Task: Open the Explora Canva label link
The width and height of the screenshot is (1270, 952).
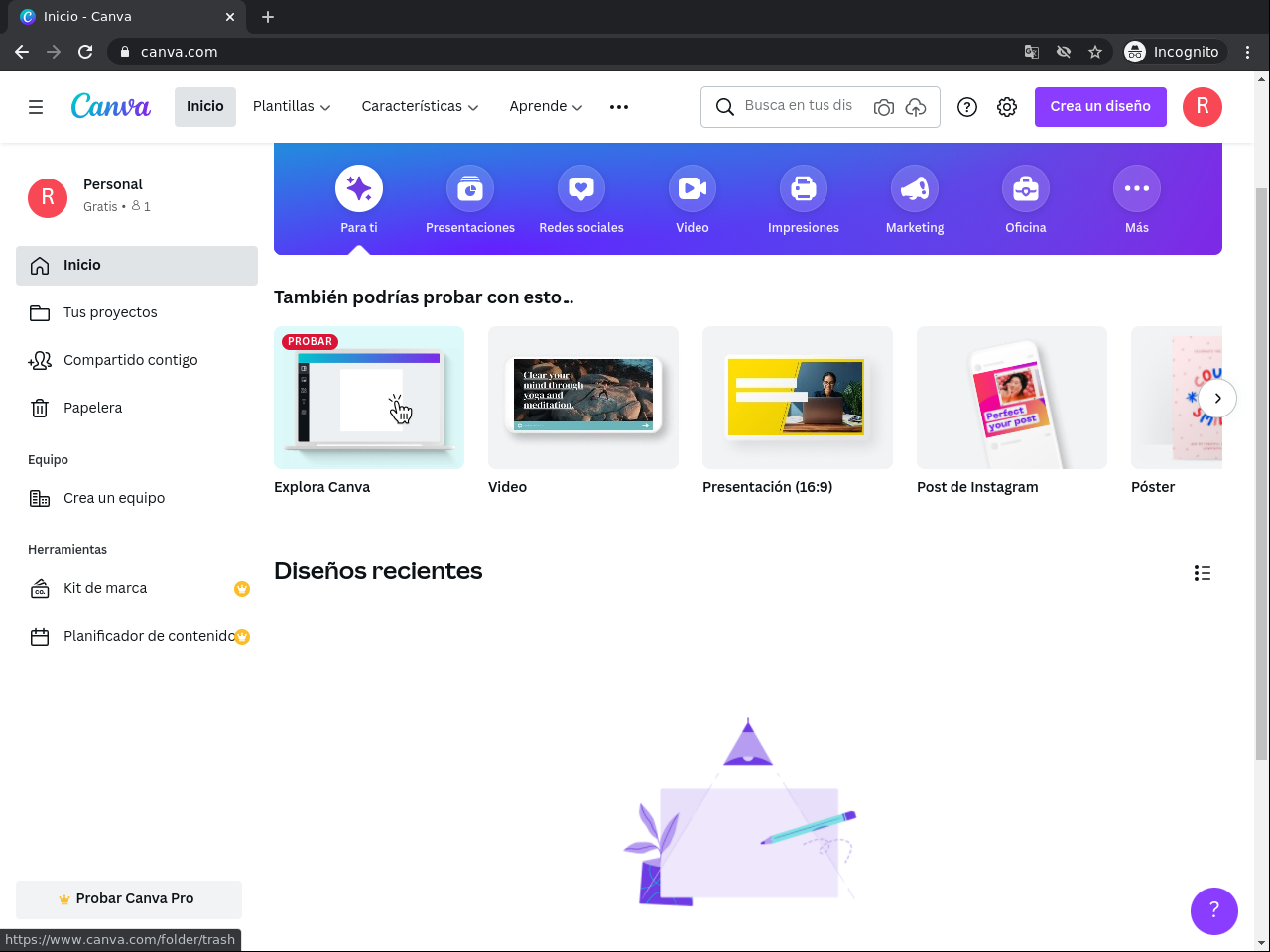Action: pyautogui.click(x=321, y=487)
